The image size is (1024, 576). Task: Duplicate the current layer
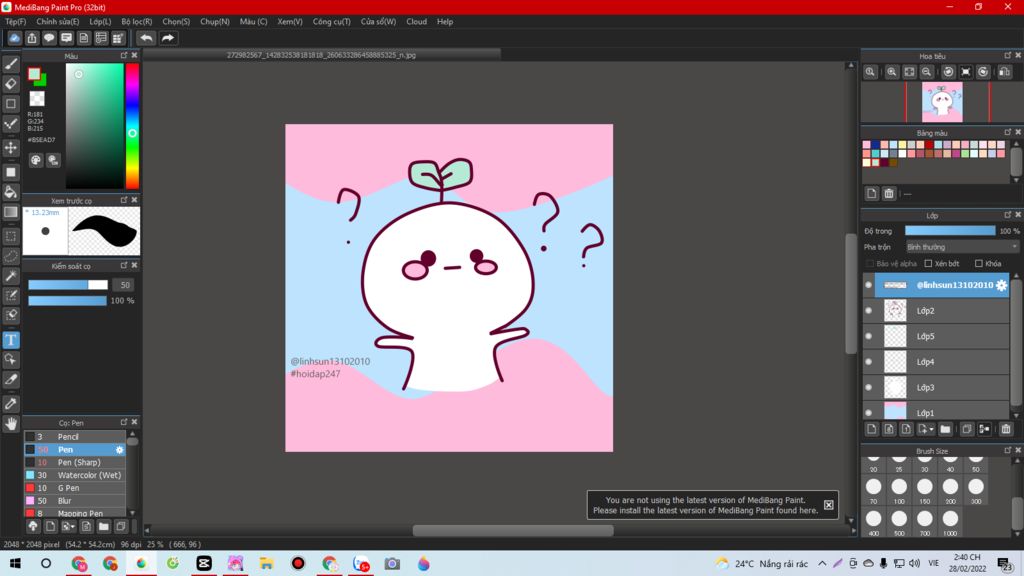(x=967, y=429)
